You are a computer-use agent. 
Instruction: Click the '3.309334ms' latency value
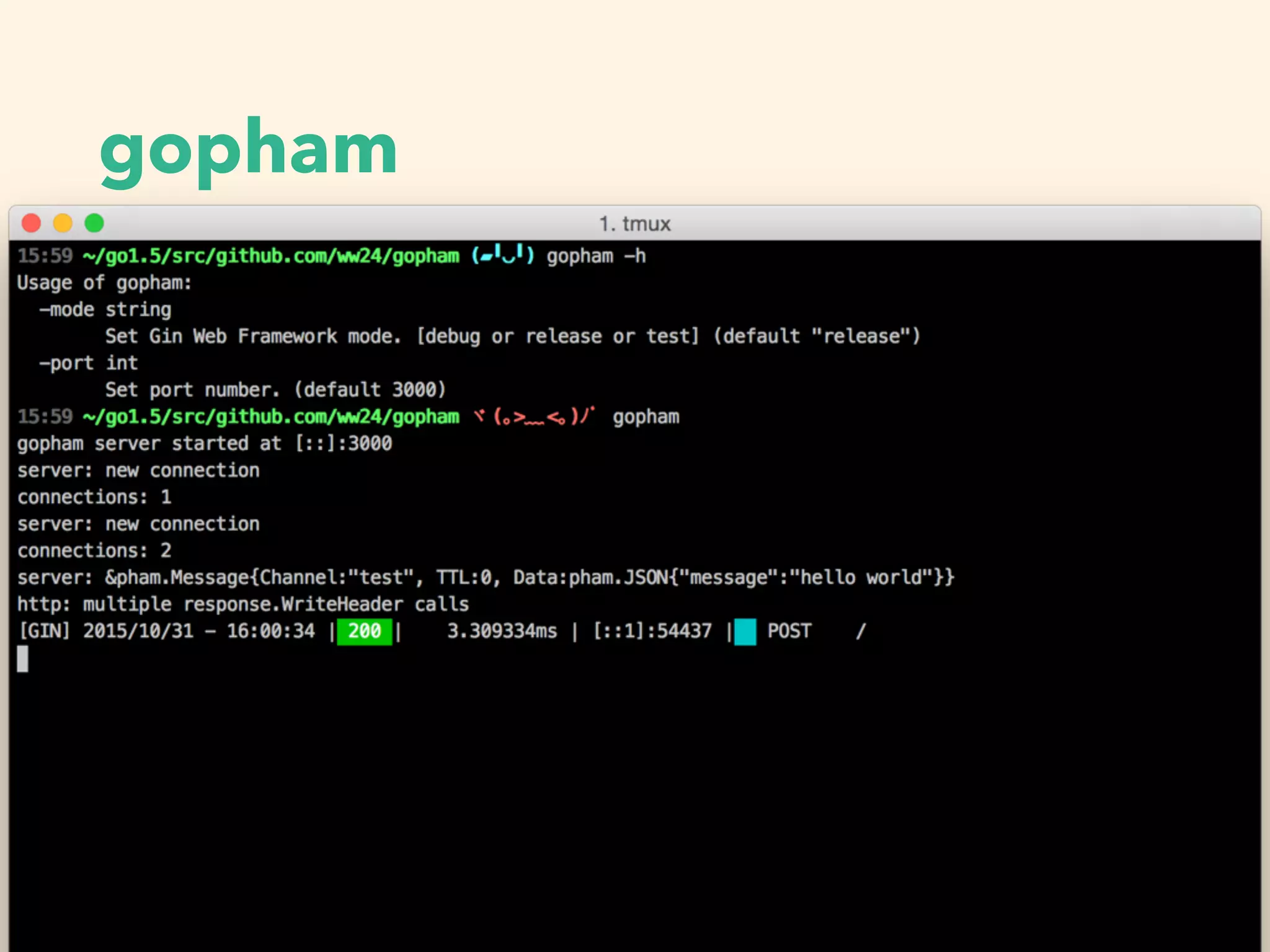click(502, 631)
